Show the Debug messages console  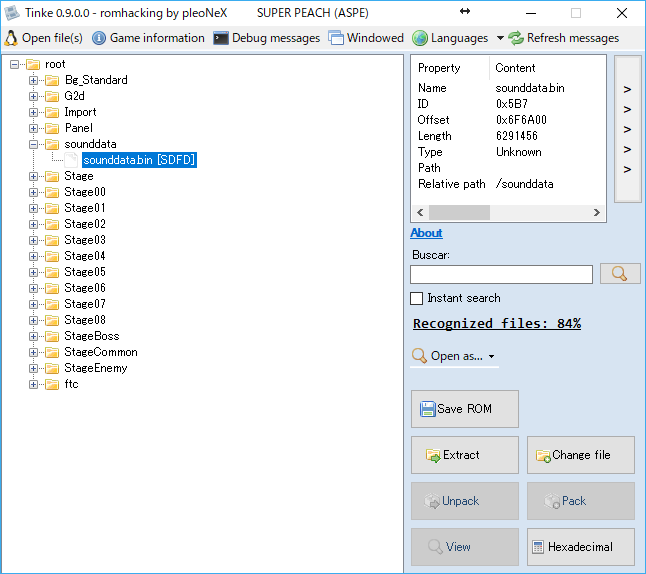[x=267, y=38]
